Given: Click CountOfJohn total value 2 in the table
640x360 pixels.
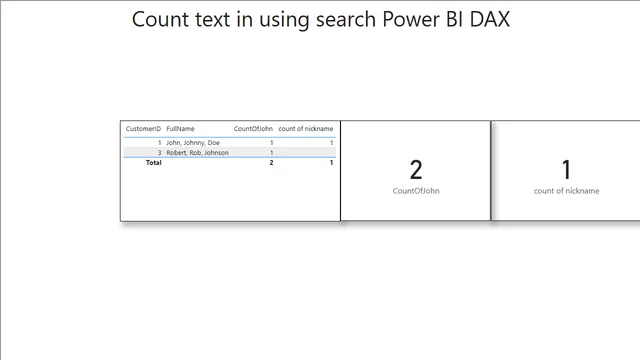Looking at the screenshot, I should coord(271,162).
